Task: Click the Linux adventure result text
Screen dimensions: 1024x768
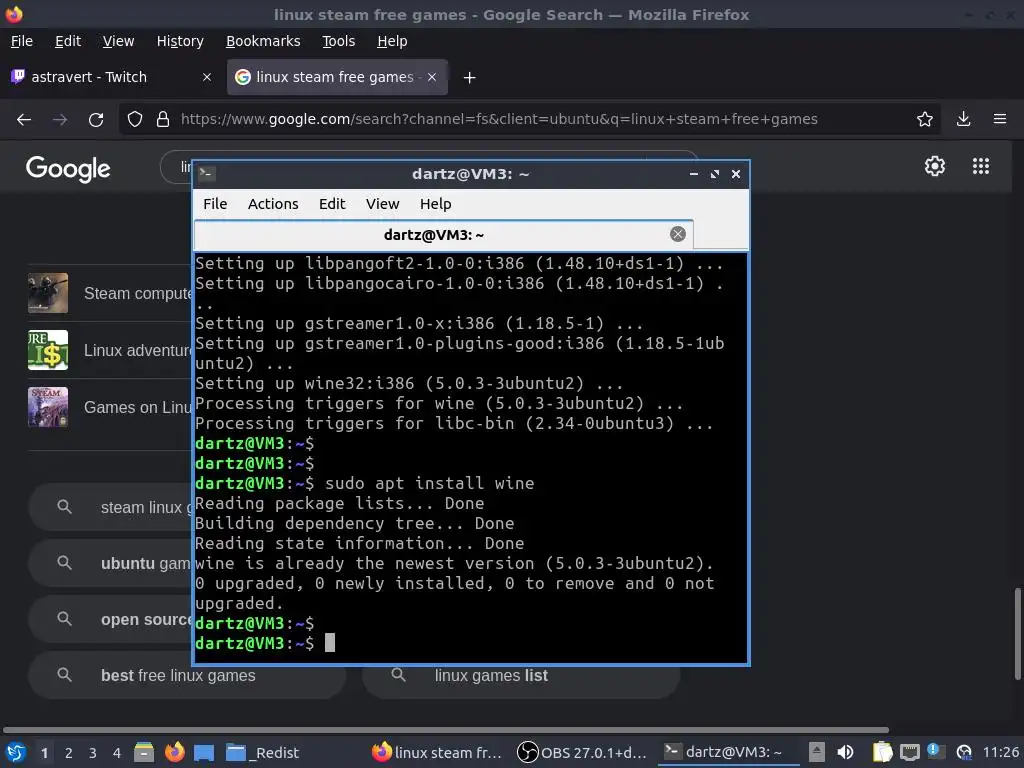Action: (138, 351)
